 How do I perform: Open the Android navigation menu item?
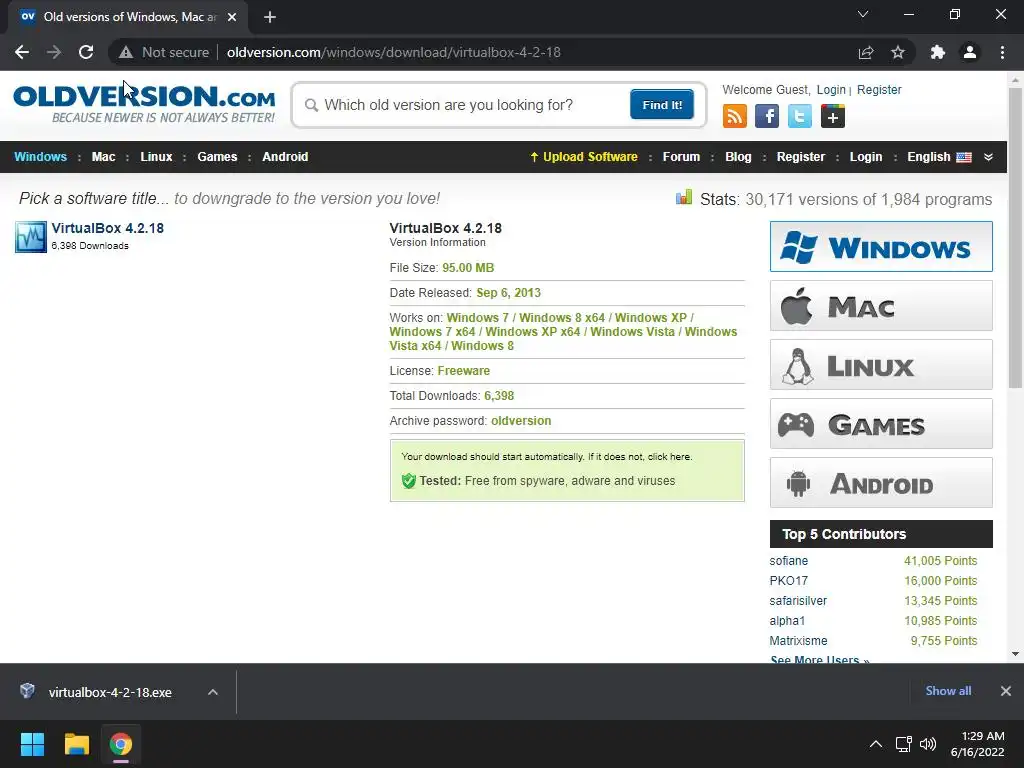285,157
